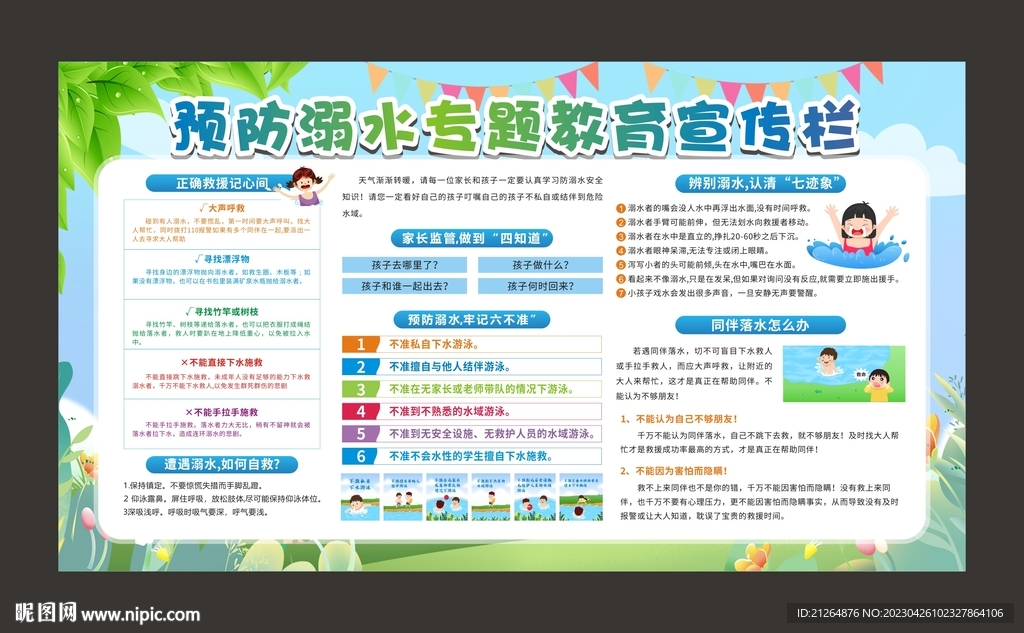Screen dimensions: 1024x633
Task: Click the 辨别溺水,认清“七迹象” header pill
Action: point(760,184)
